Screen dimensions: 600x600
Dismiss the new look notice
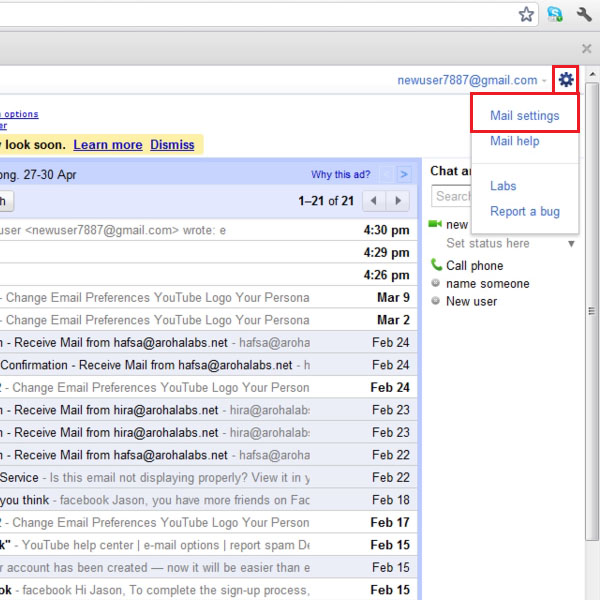172,145
